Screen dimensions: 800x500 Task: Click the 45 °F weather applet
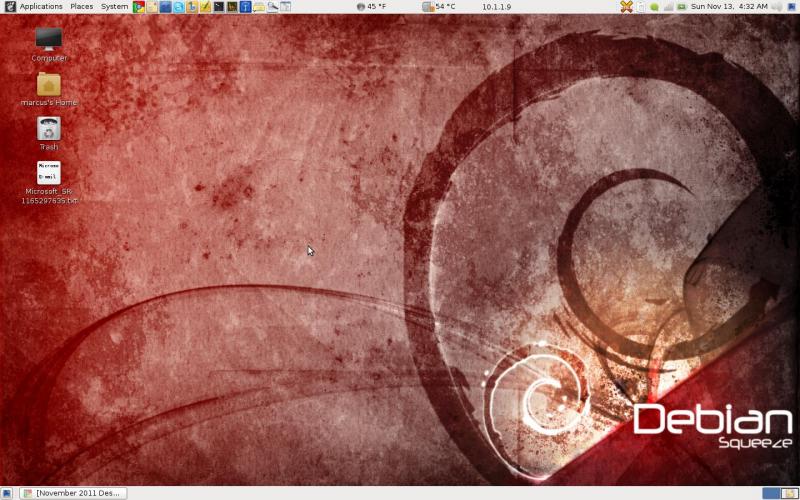click(x=371, y=7)
